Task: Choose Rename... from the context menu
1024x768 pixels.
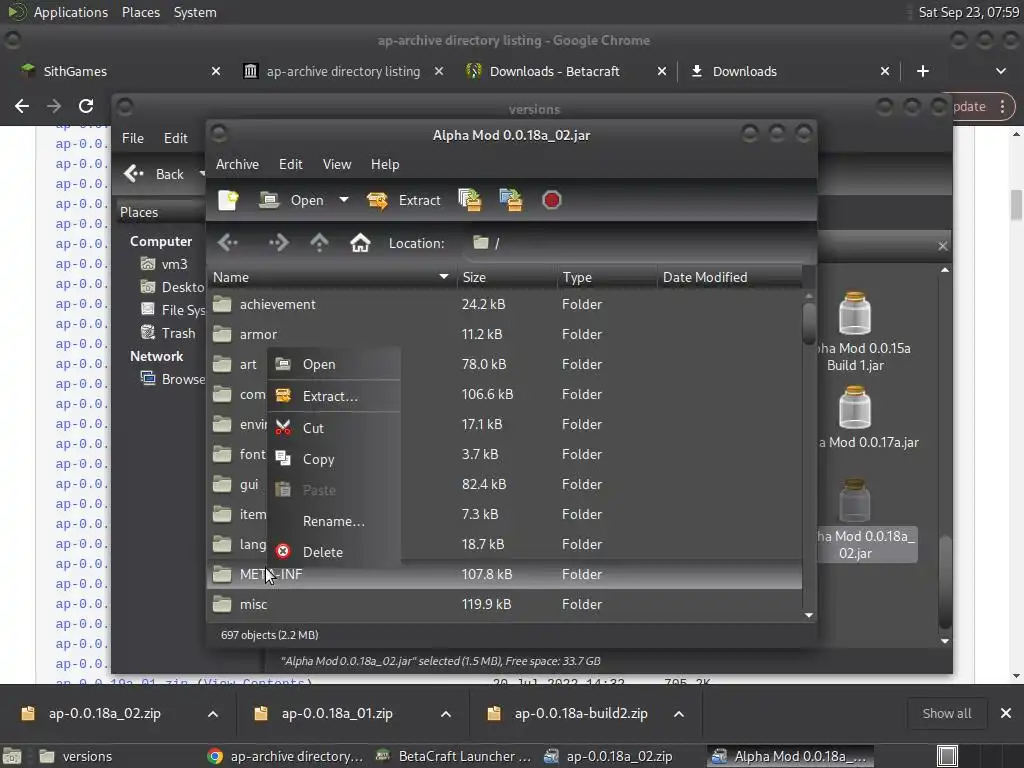Action: 334,521
